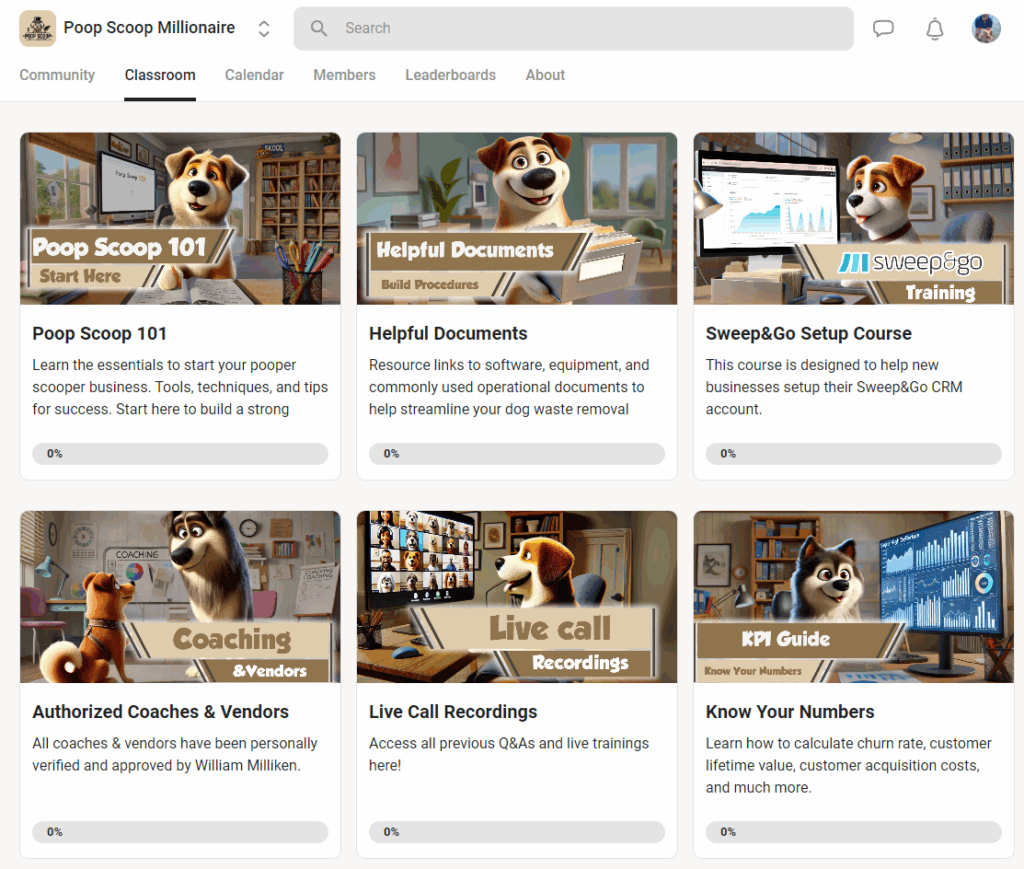Open the Calendar tab
Image resolution: width=1024 pixels, height=869 pixels.
(254, 75)
